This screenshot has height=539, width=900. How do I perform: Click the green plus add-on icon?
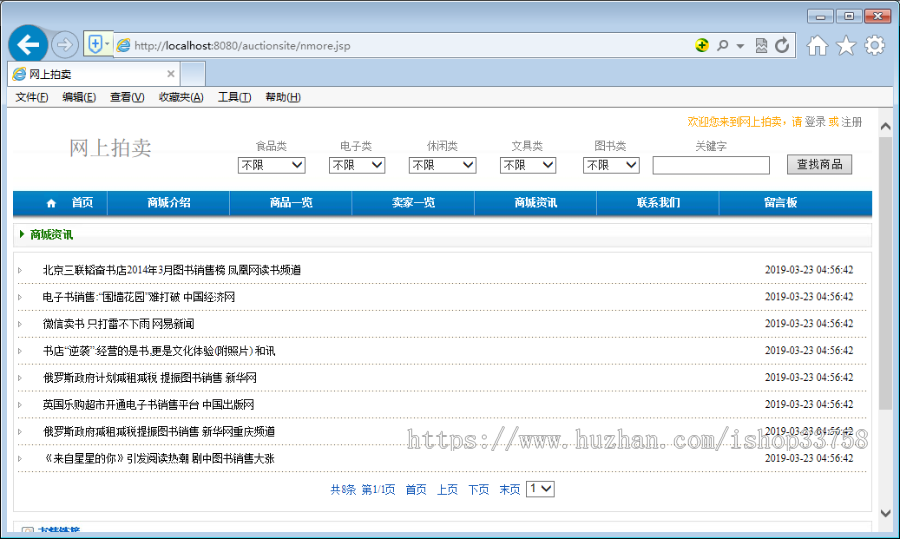(x=701, y=45)
